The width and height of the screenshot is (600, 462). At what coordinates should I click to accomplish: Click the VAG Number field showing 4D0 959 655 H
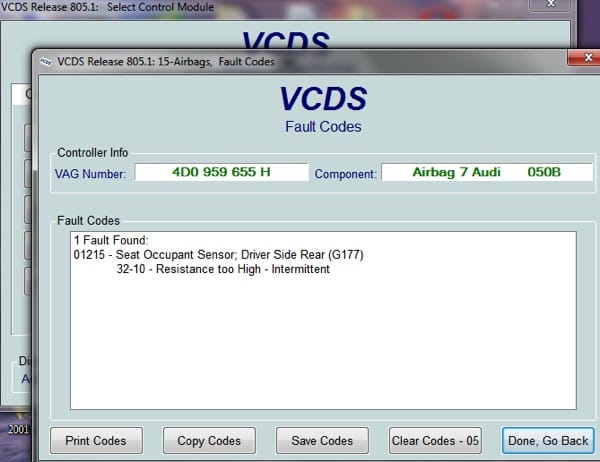pos(221,172)
